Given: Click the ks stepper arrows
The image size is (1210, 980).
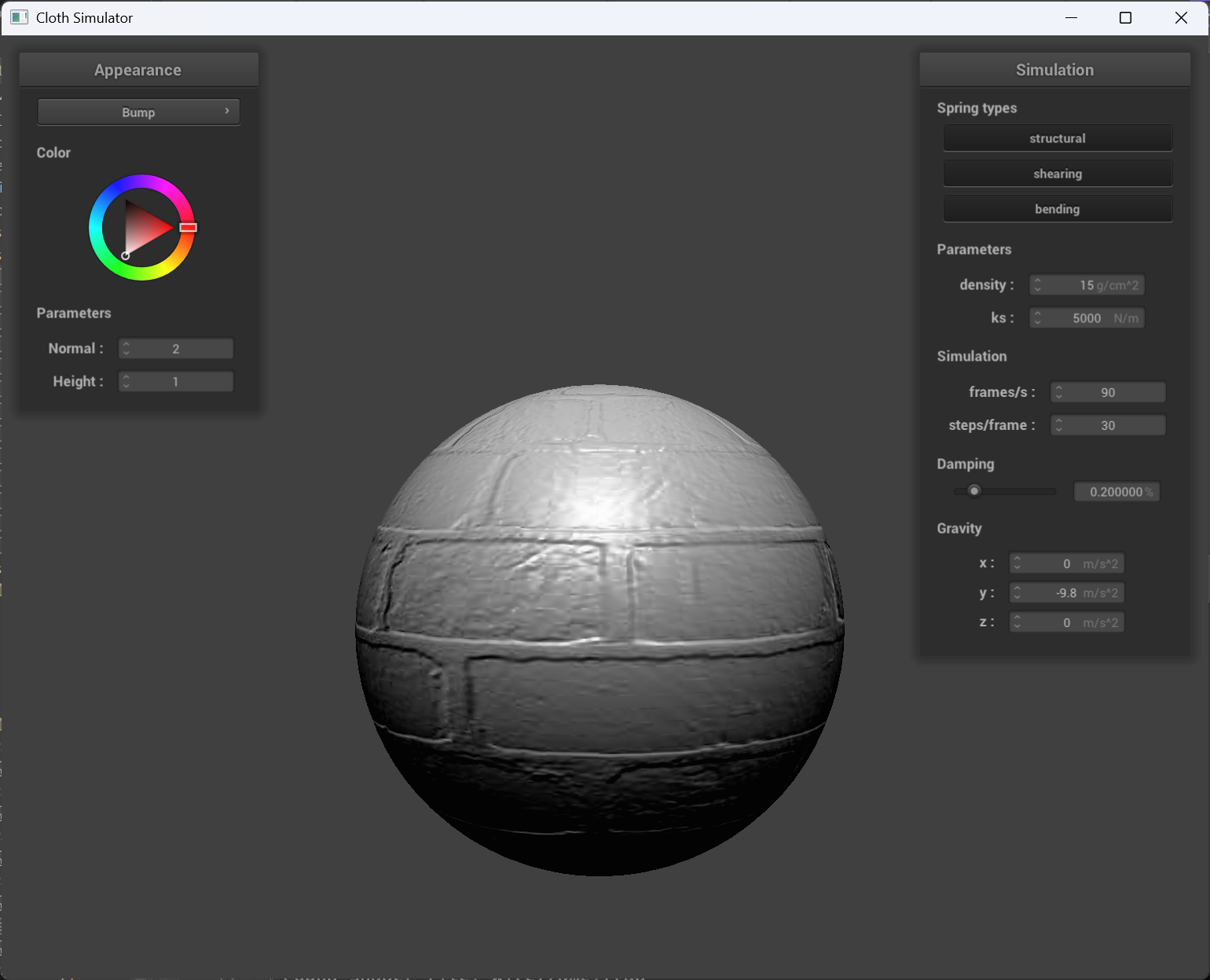Looking at the screenshot, I should [1038, 317].
